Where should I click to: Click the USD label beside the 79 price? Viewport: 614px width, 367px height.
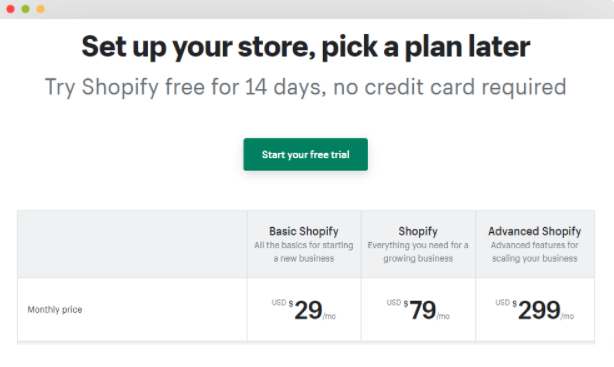[x=394, y=302]
